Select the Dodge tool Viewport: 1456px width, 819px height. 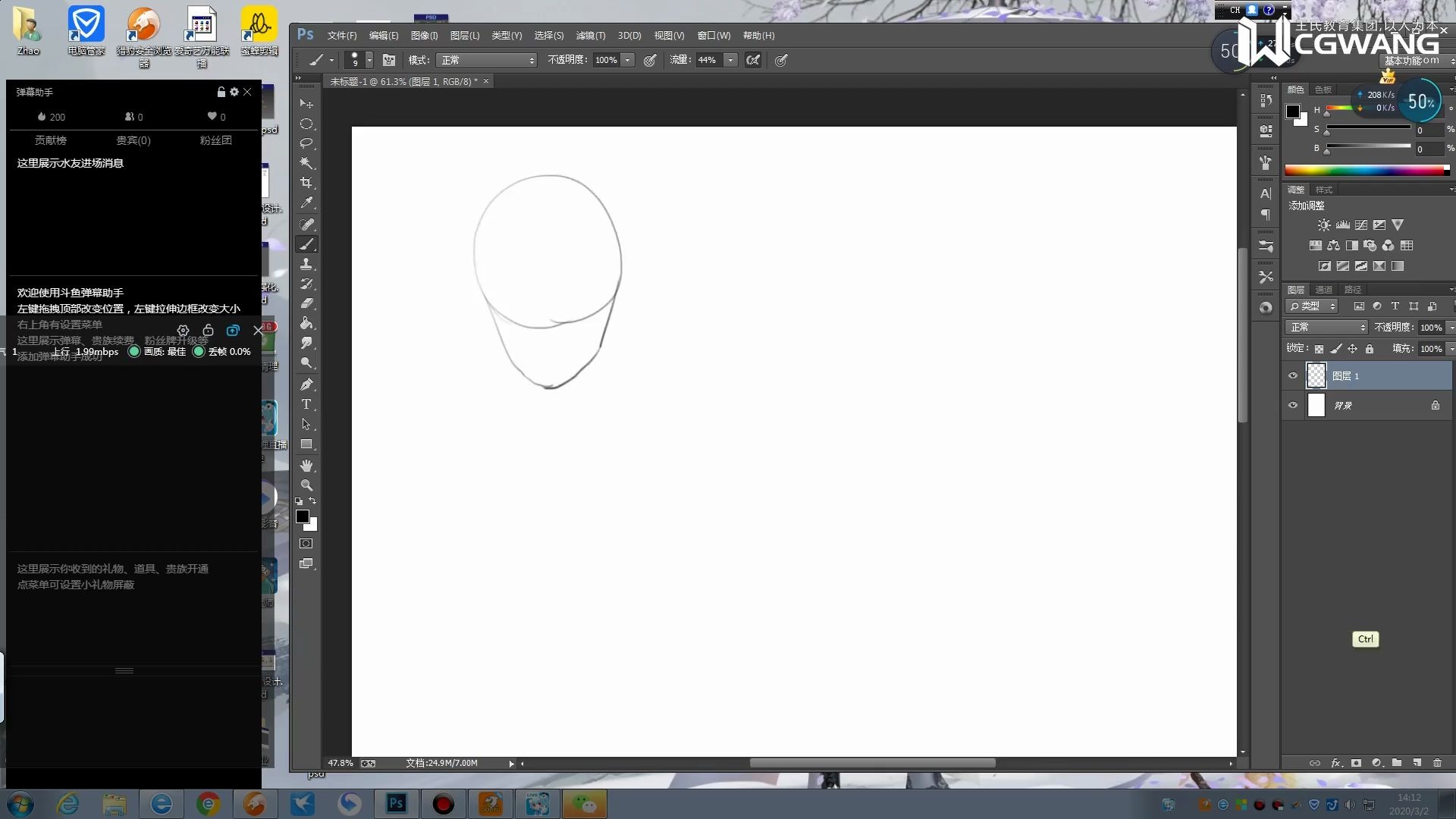[306, 362]
